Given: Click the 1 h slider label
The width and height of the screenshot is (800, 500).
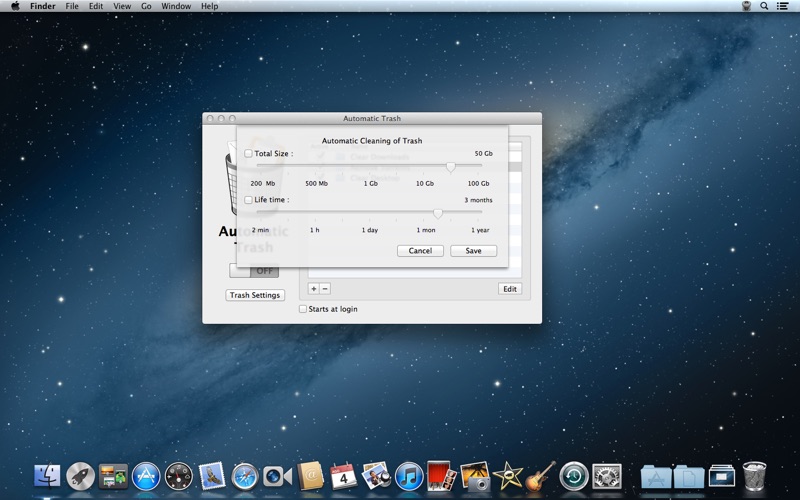Looking at the screenshot, I should click(315, 230).
